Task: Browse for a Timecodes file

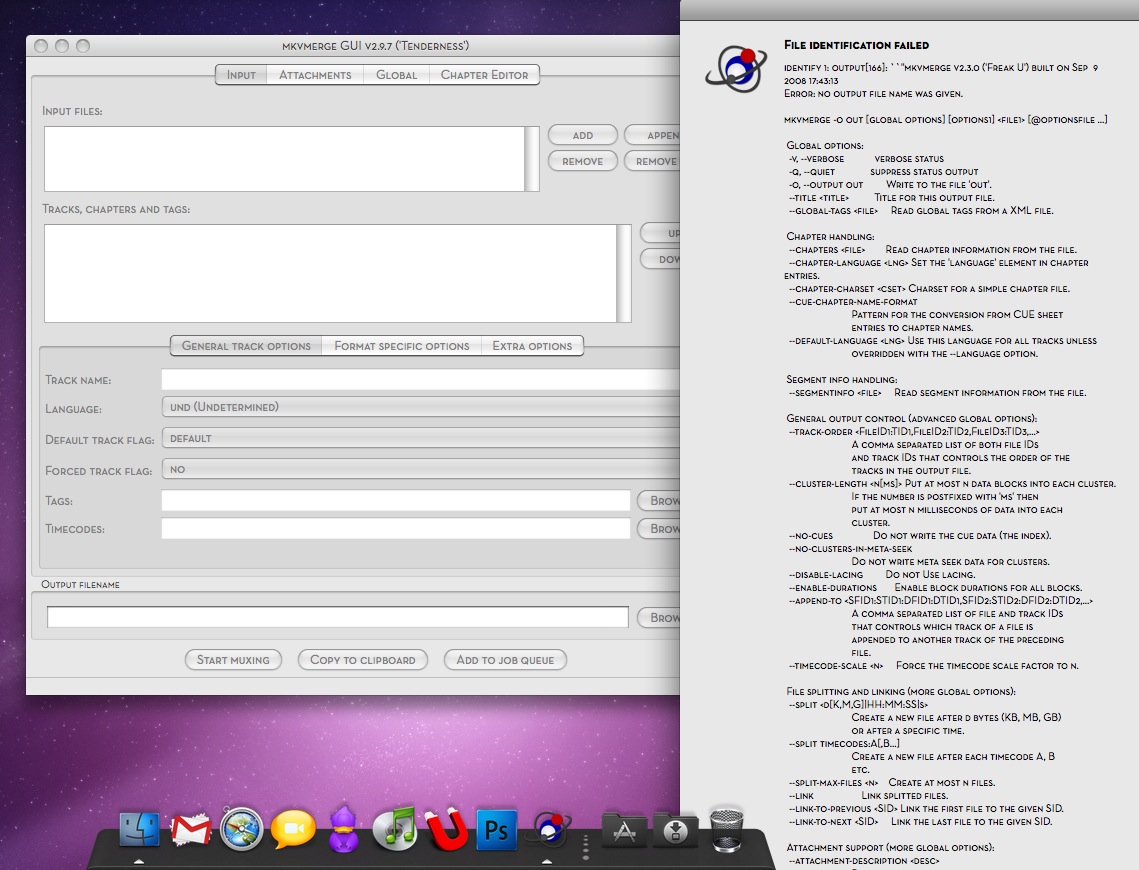Action: (659, 529)
